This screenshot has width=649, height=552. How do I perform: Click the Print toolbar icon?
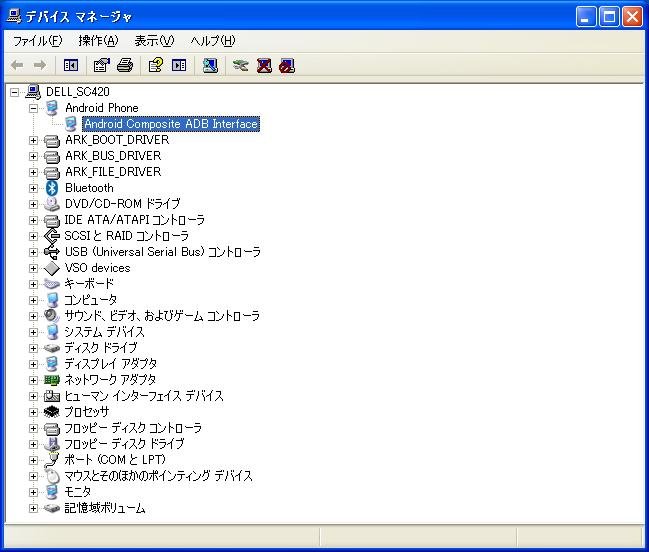click(125, 65)
